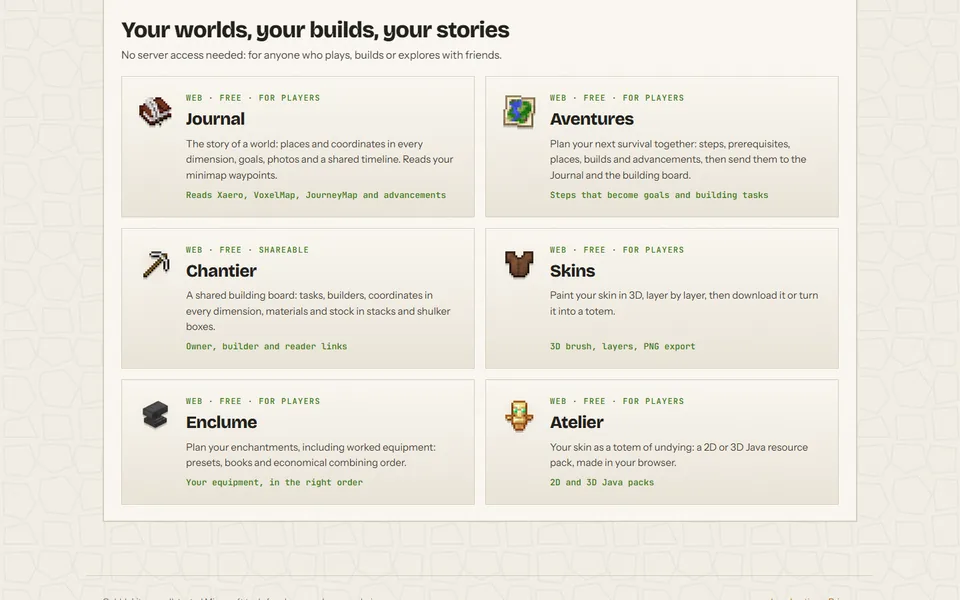The image size is (960, 600).
Task: Open the Journal card title
Action: click(x=215, y=119)
